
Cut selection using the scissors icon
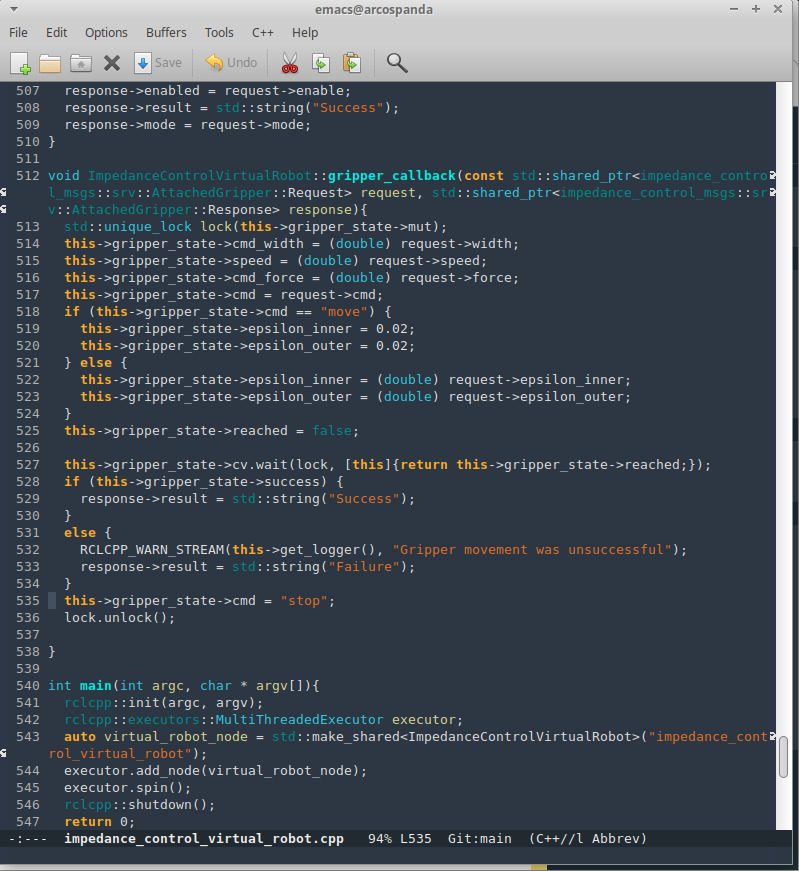pos(290,63)
